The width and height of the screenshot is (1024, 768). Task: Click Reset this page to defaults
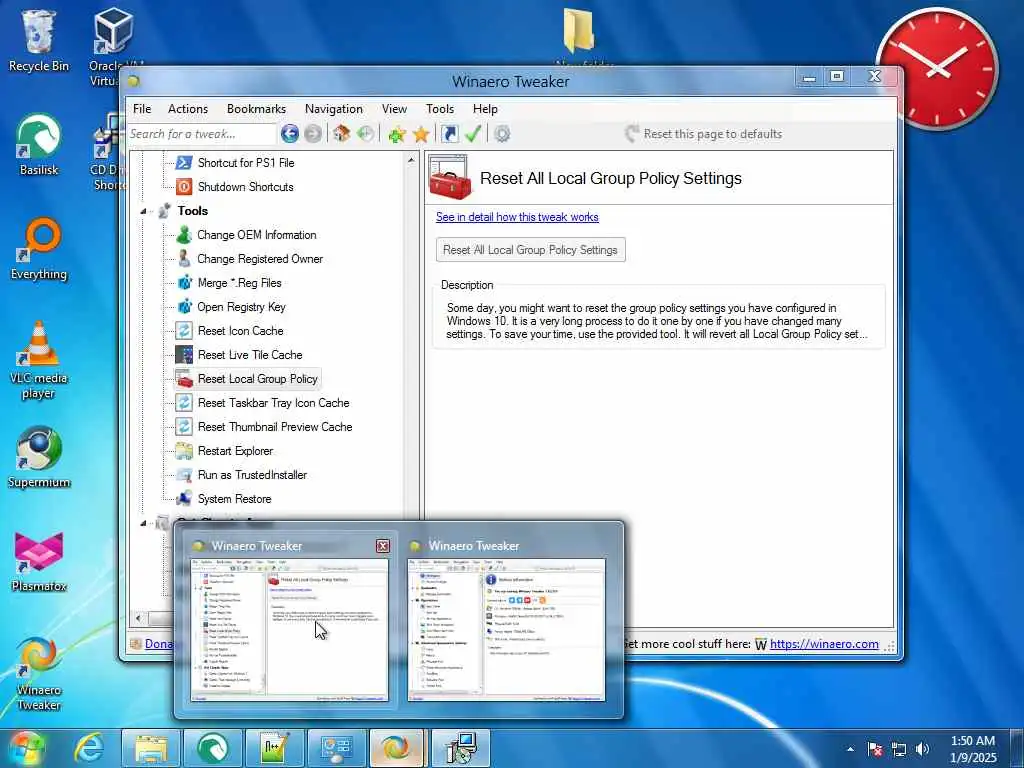click(x=703, y=134)
